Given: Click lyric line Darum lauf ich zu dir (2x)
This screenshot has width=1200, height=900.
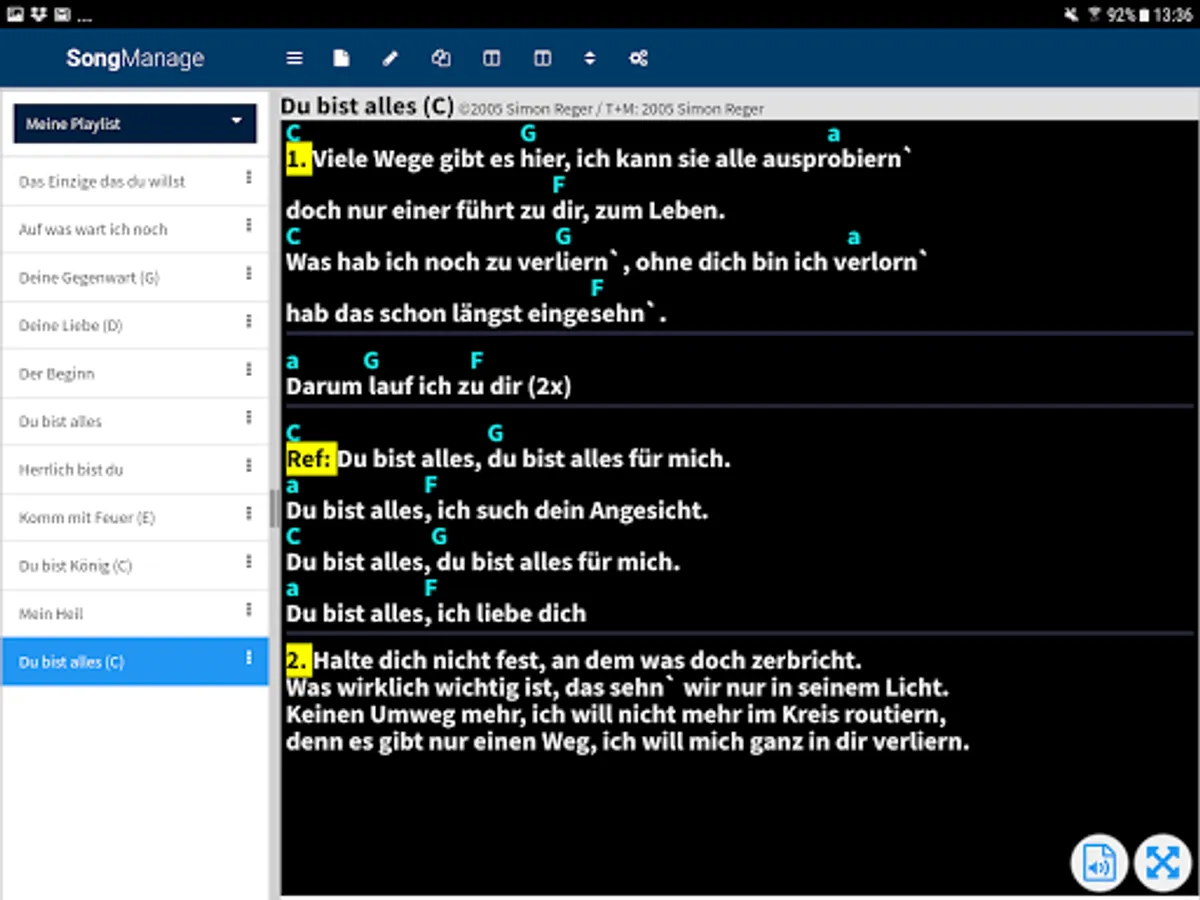Looking at the screenshot, I should [428, 387].
